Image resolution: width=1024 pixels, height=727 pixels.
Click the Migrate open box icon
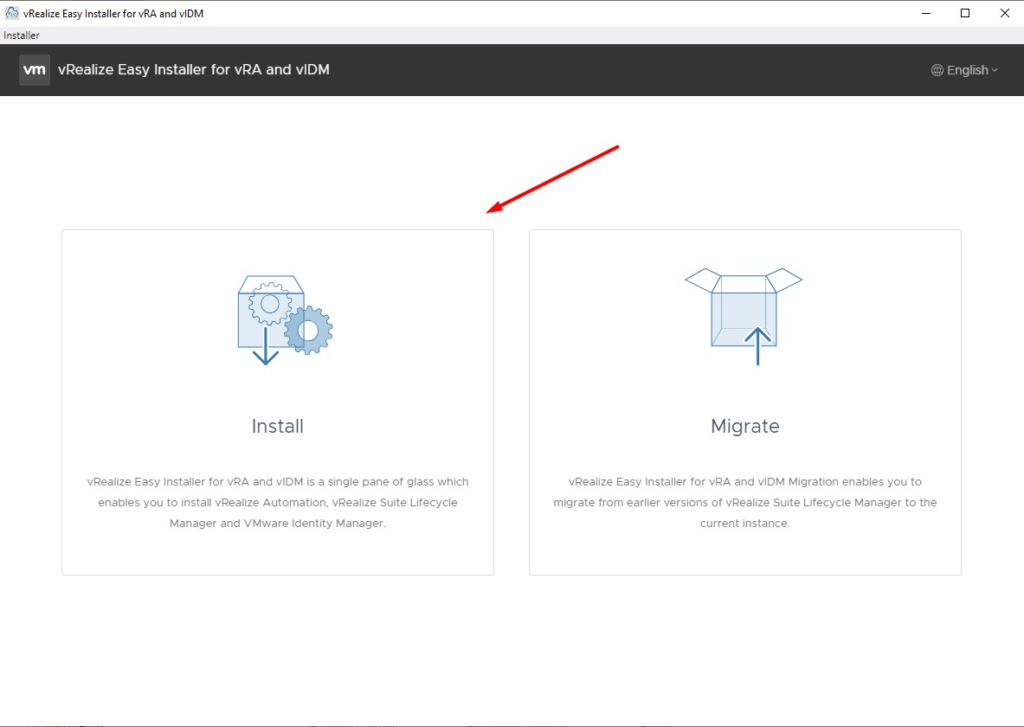tap(744, 316)
